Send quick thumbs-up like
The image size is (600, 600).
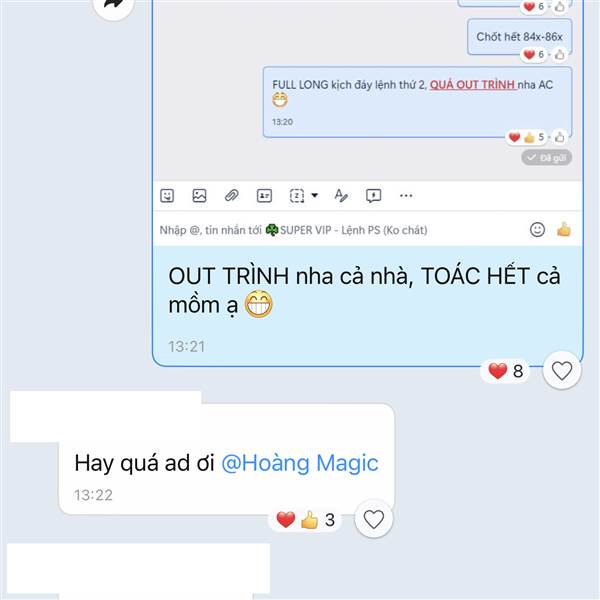coord(564,230)
